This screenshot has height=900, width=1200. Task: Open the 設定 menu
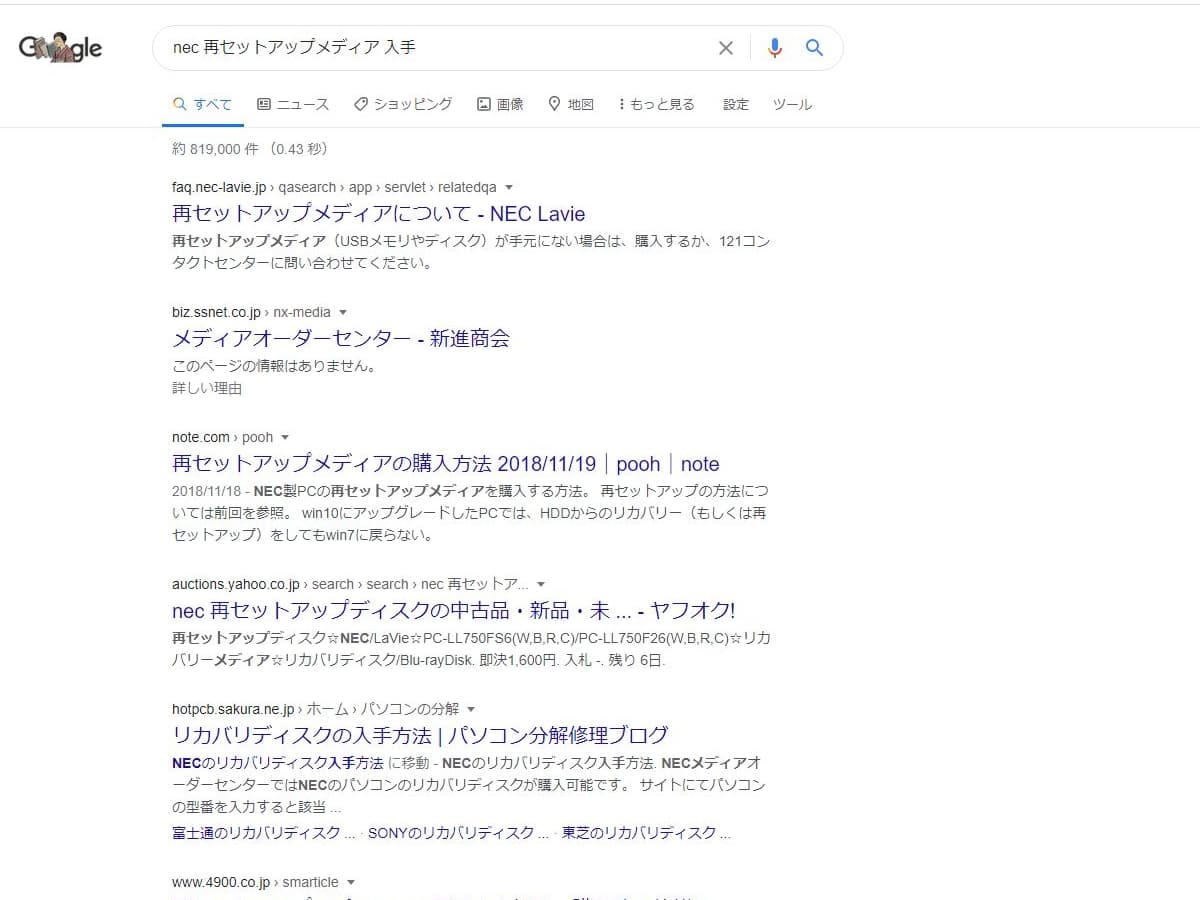(736, 104)
